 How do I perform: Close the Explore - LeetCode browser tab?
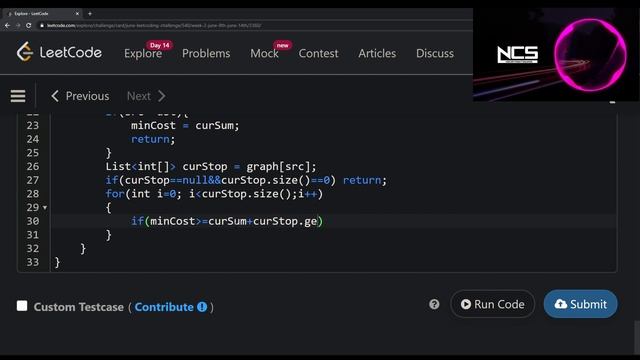[x=77, y=13]
